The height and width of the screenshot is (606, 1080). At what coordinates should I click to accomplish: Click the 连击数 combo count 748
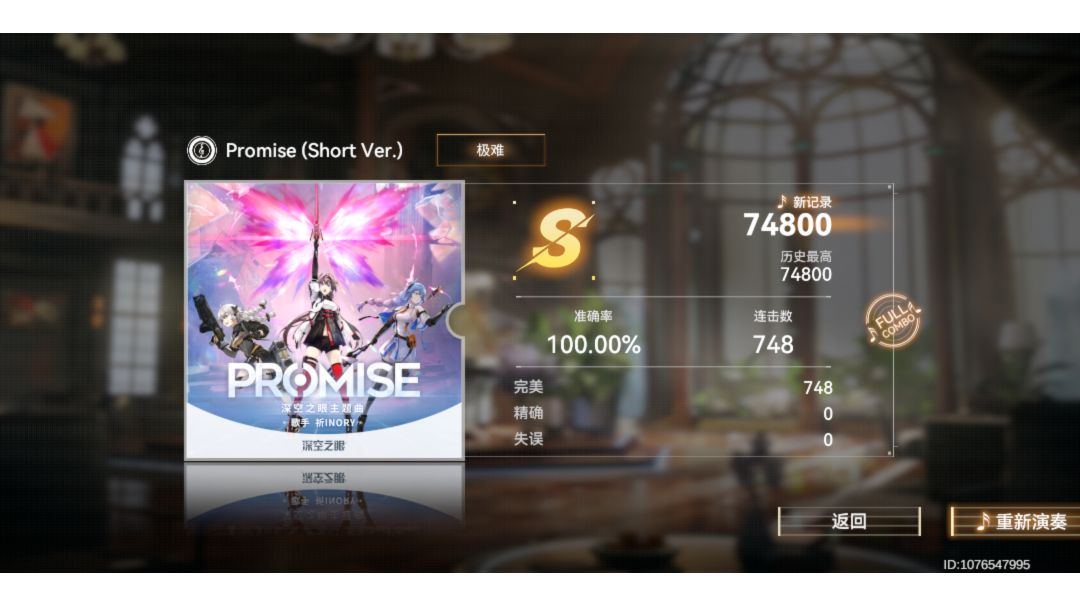(773, 344)
